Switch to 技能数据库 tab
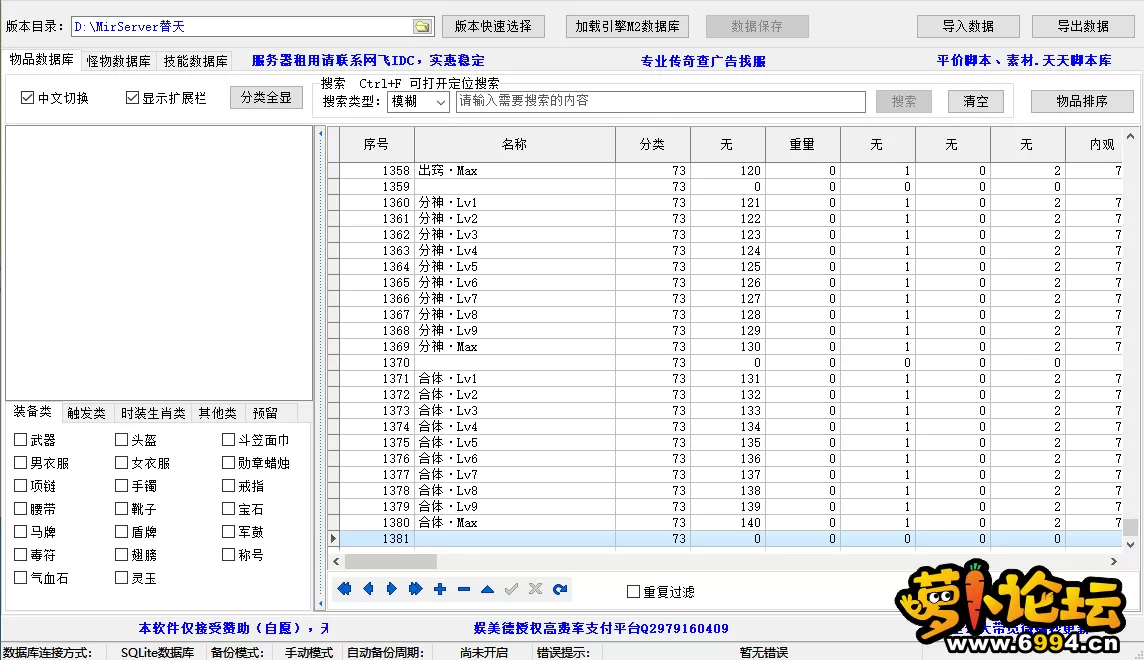 (x=196, y=61)
